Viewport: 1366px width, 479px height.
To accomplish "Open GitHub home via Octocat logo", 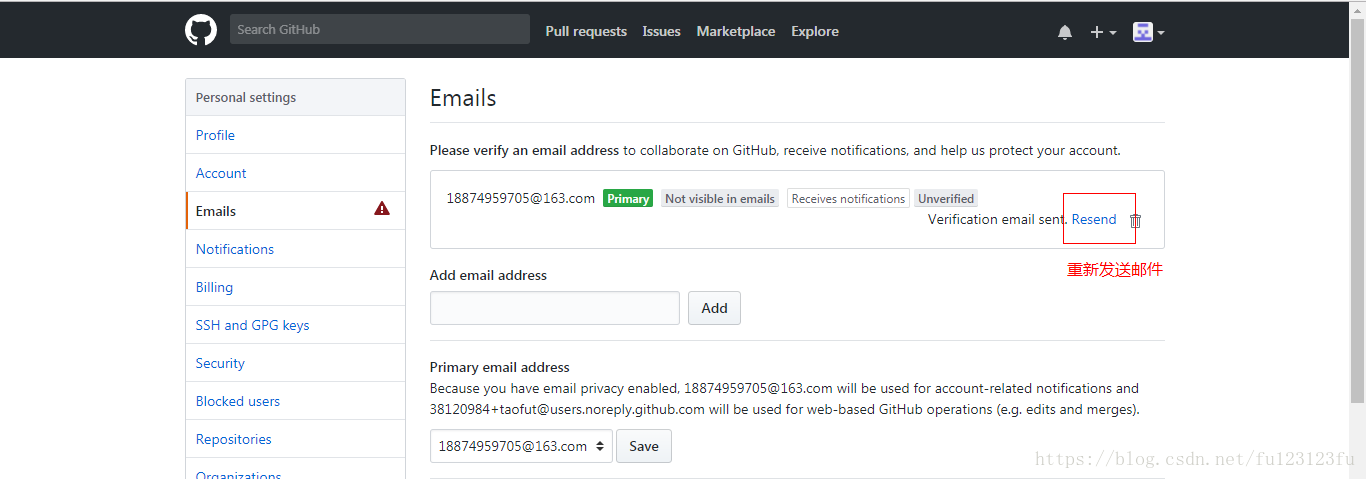I will [x=201, y=30].
